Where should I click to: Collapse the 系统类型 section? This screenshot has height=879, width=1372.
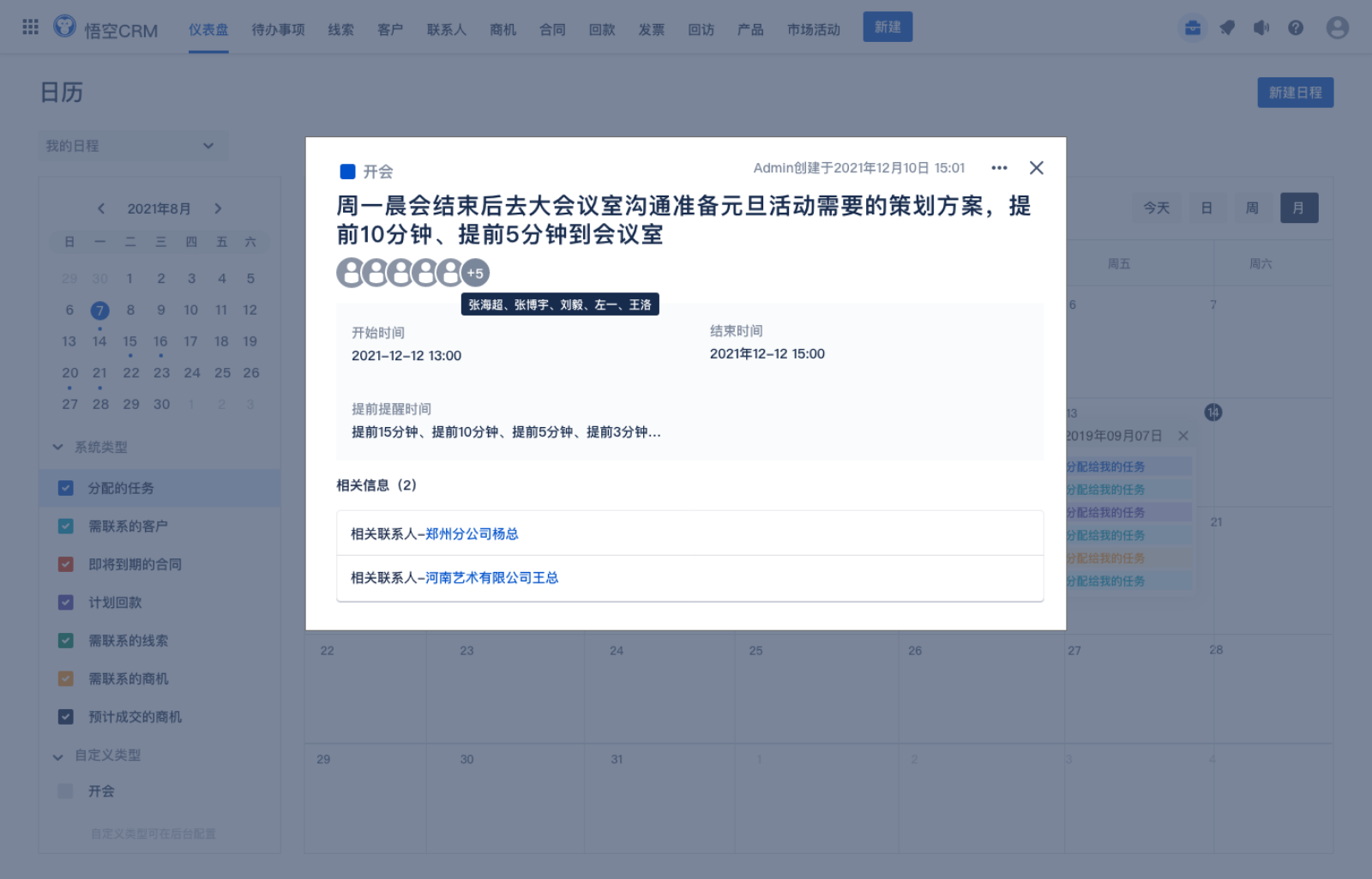pos(57,447)
